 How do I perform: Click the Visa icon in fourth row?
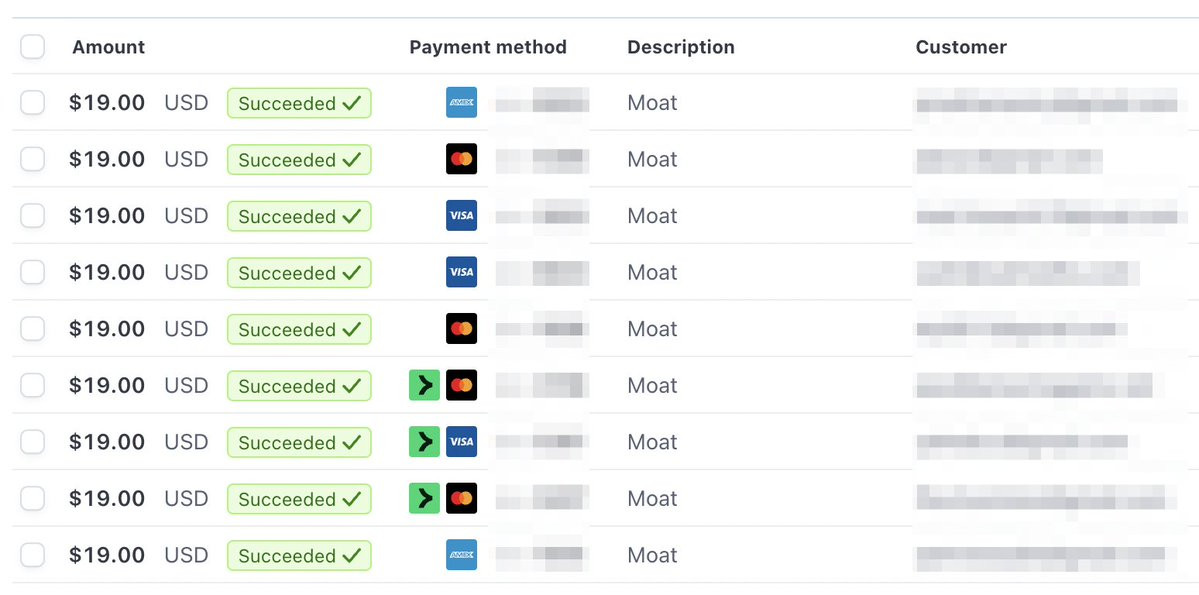[x=461, y=272]
